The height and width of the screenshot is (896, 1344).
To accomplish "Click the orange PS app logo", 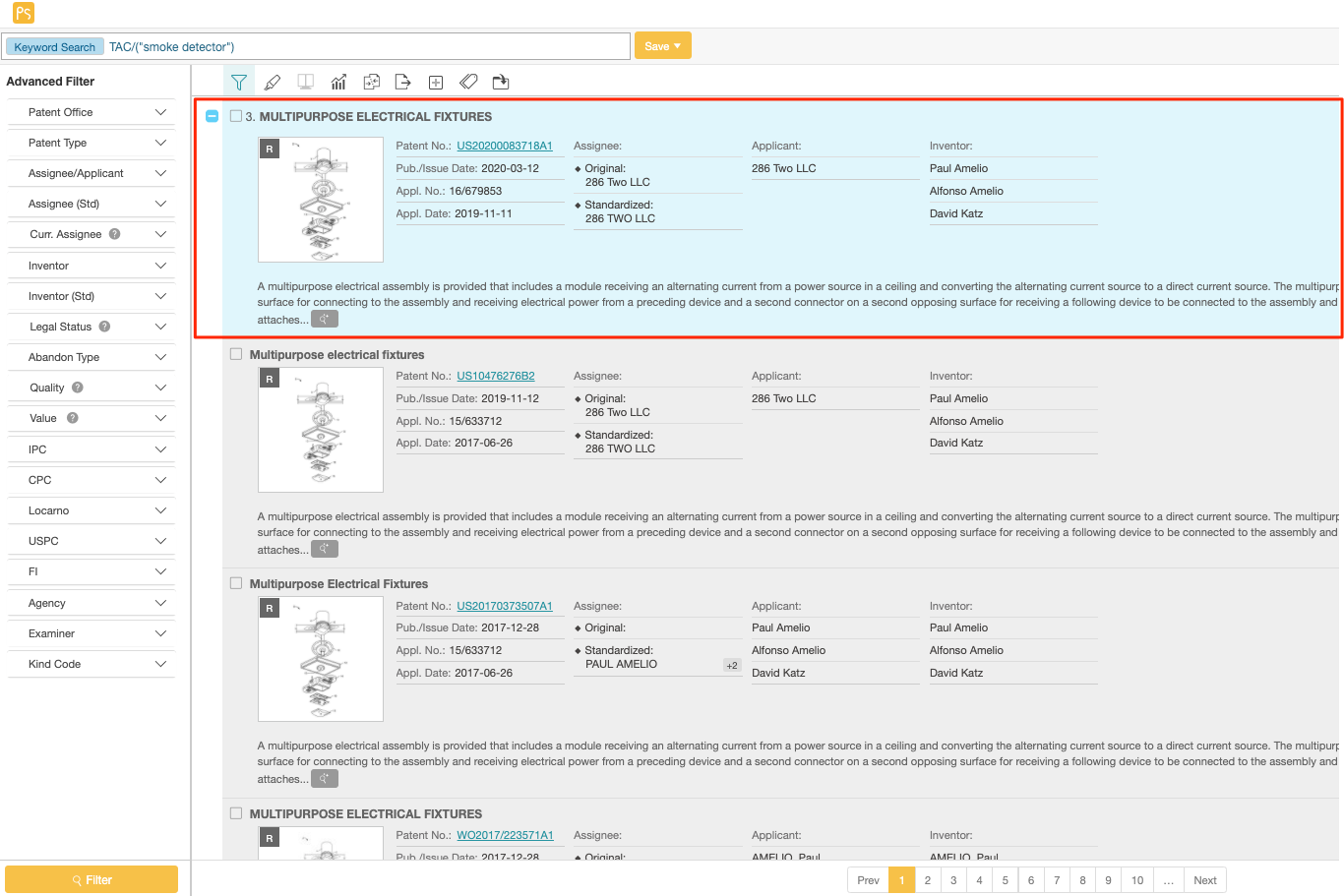I will point(24,13).
